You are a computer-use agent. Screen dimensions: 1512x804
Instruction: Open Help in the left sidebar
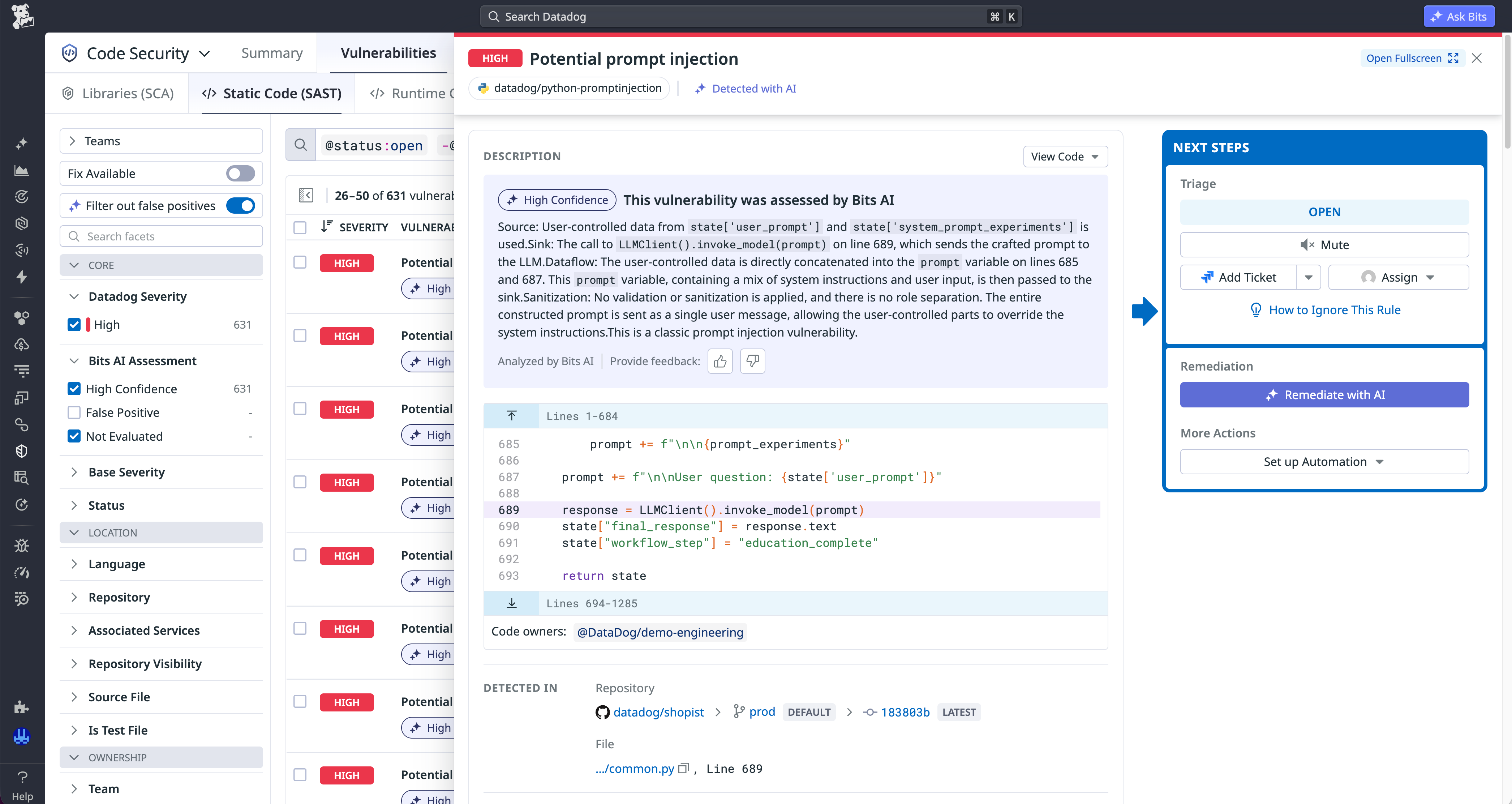tap(22, 785)
